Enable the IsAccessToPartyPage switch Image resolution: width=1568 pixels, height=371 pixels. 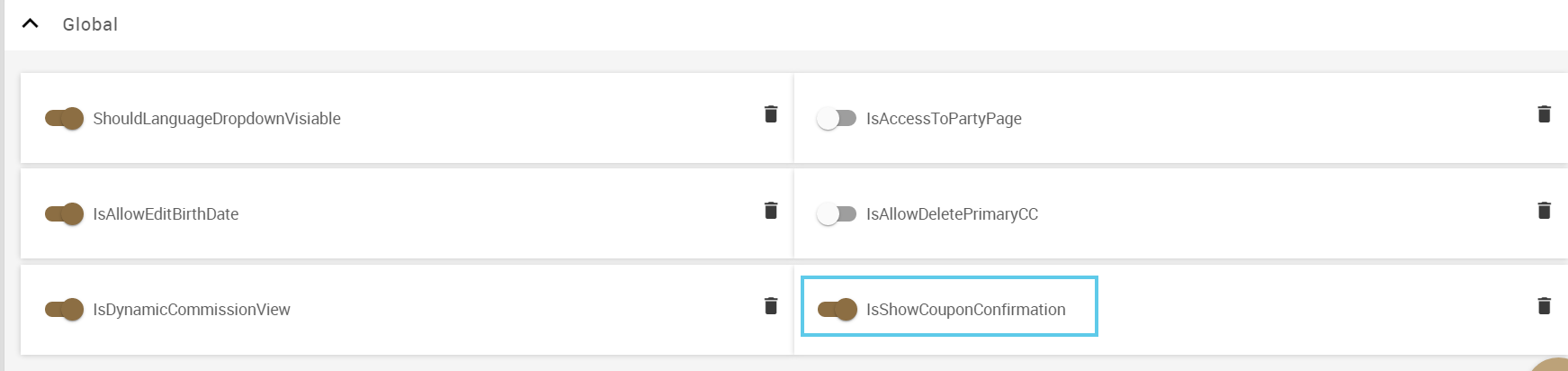point(837,119)
